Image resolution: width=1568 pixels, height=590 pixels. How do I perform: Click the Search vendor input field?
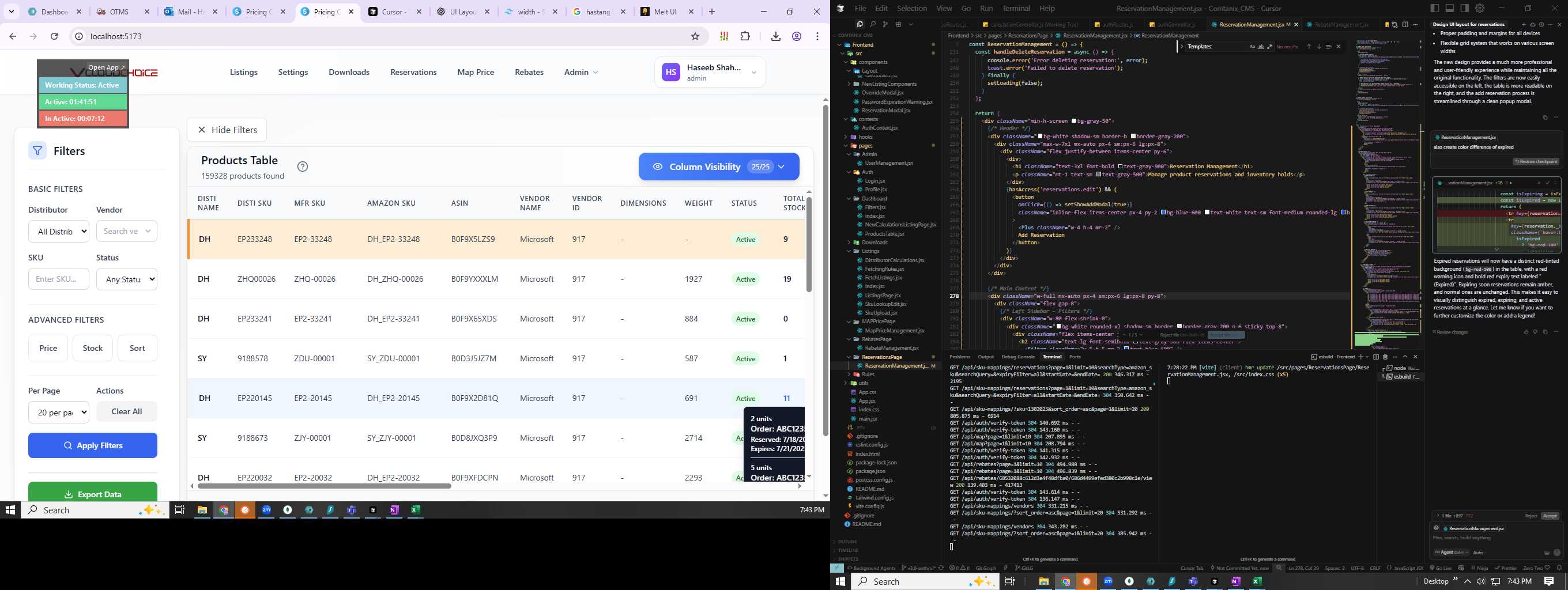[127, 231]
